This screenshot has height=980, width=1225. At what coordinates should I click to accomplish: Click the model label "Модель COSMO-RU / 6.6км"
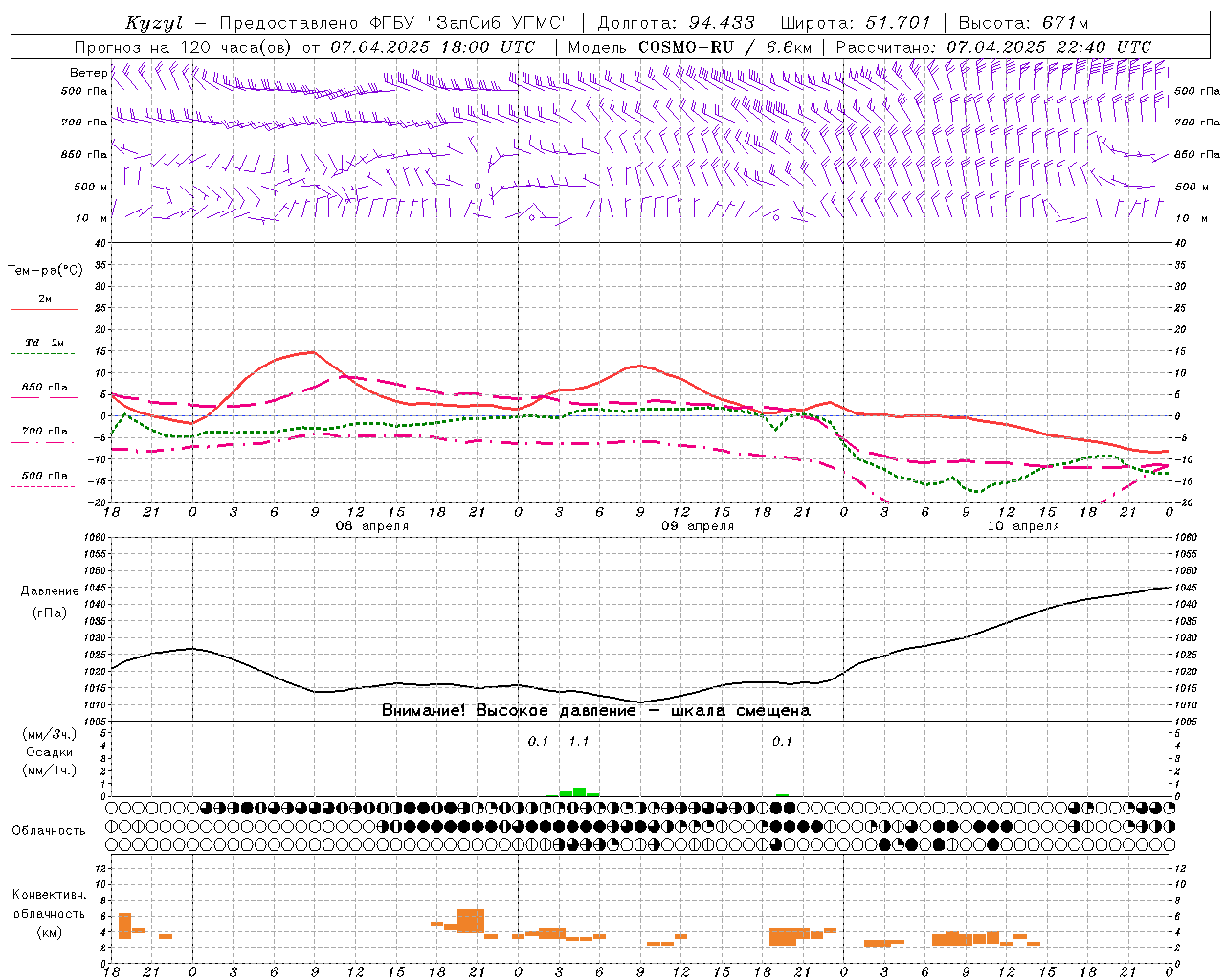tap(690, 47)
